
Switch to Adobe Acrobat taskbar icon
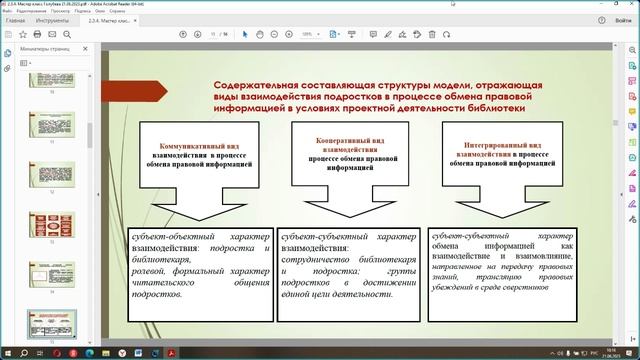pyautogui.click(x=171, y=353)
